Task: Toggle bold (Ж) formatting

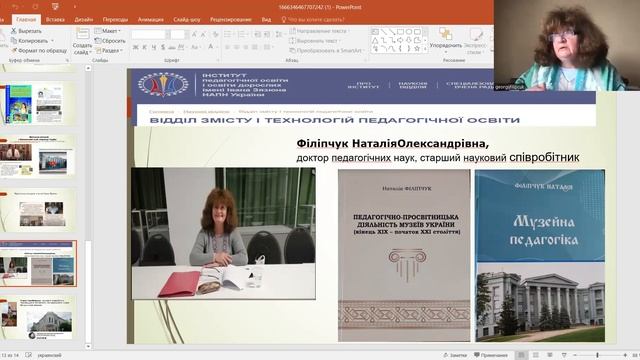Action: click(136, 47)
